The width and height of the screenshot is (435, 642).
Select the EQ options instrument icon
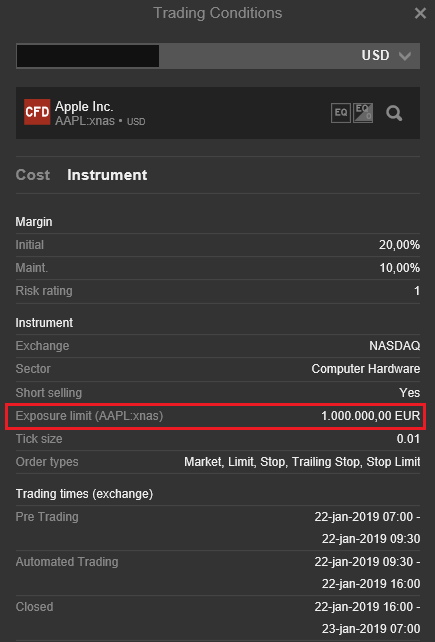(363, 113)
